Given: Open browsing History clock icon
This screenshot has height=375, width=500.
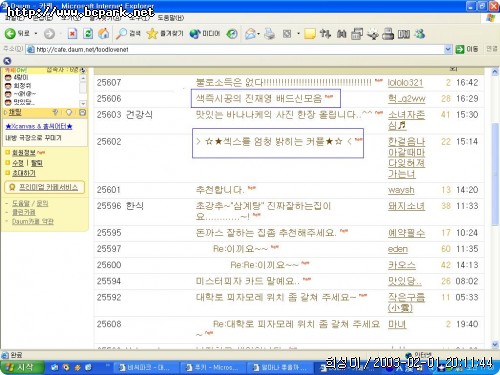Looking at the screenshot, I should 232,34.
